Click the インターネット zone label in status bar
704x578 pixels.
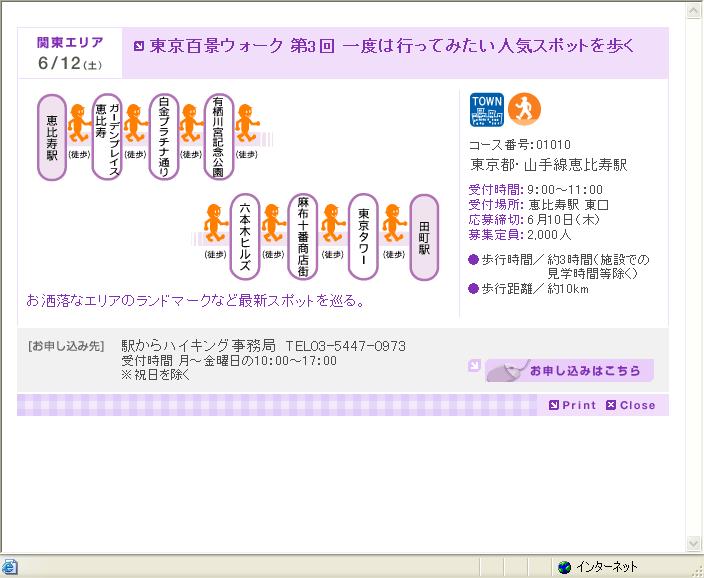click(x=607, y=567)
